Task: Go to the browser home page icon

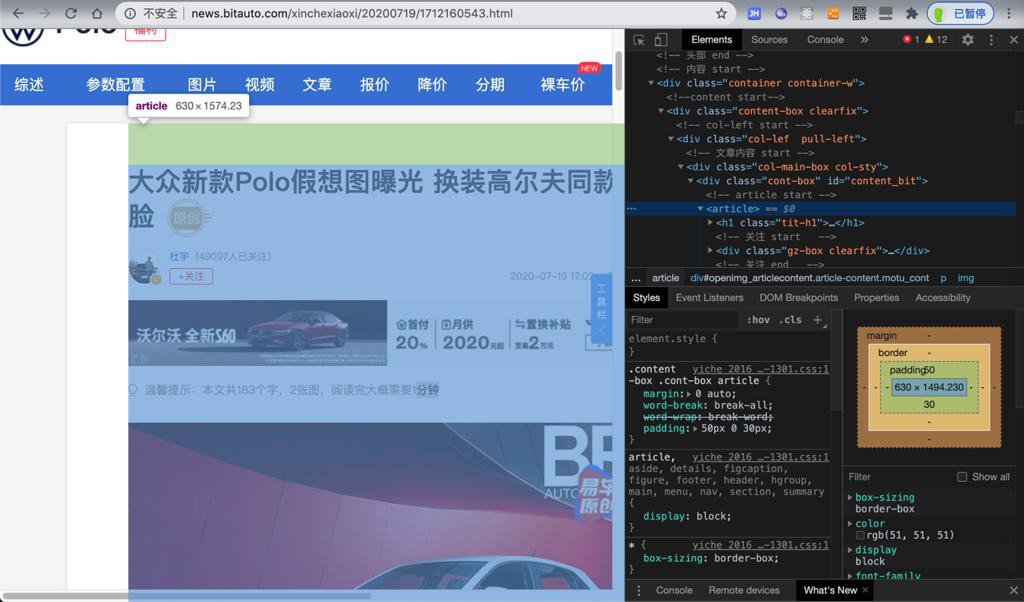Action: tap(97, 13)
